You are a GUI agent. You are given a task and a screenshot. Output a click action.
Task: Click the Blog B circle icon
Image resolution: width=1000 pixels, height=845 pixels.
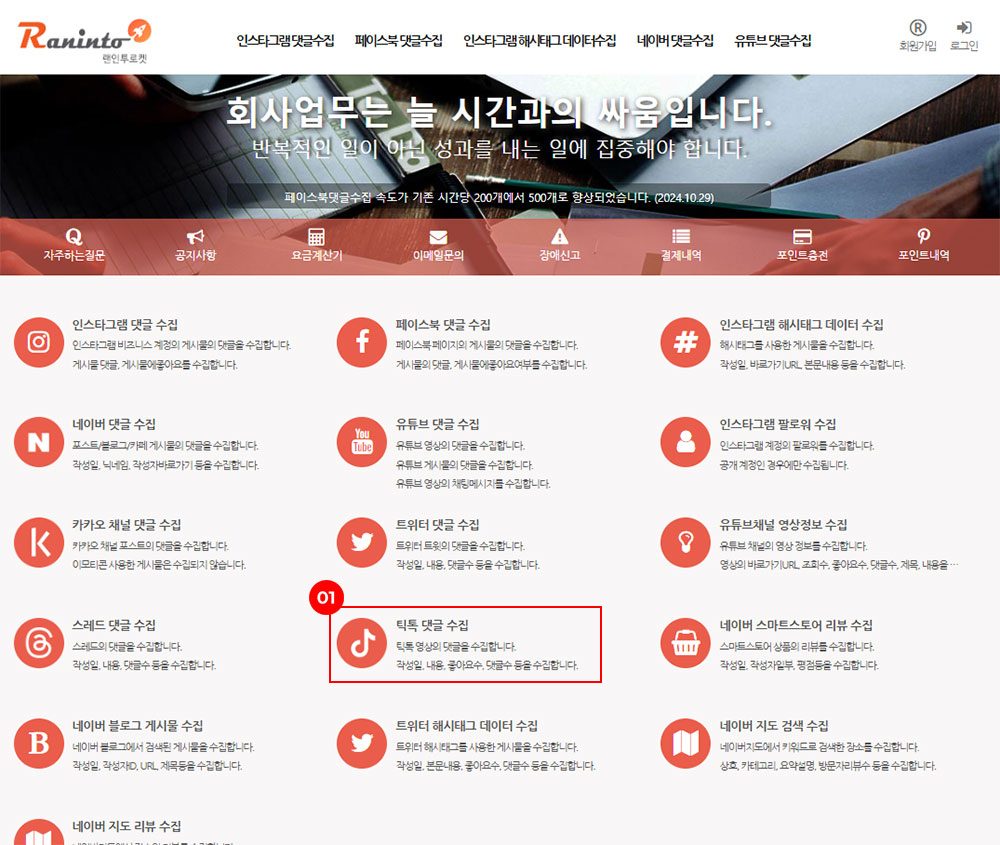39,744
